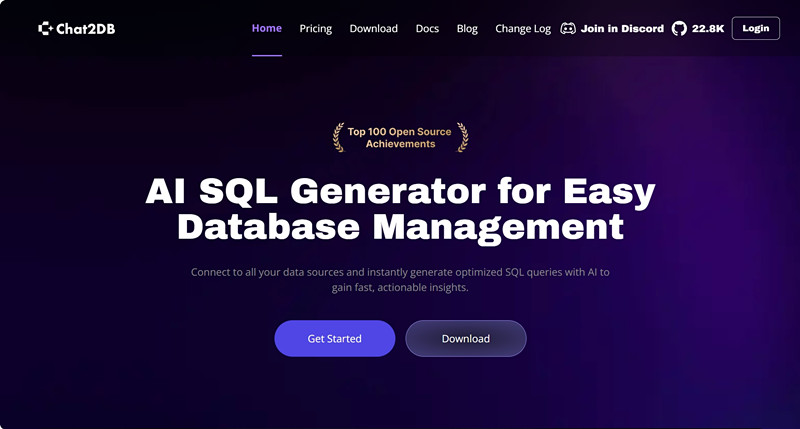Image resolution: width=800 pixels, height=429 pixels.
Task: Go to the Home tab
Action: pos(267,29)
